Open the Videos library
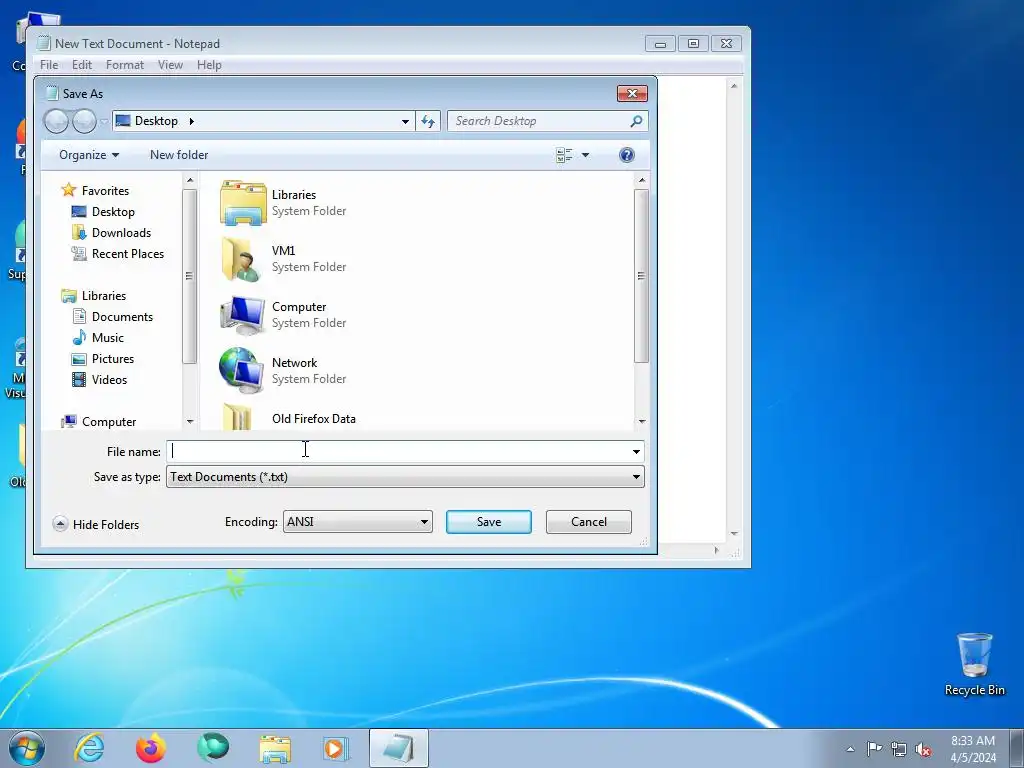Viewport: 1024px width, 768px height. 109,379
